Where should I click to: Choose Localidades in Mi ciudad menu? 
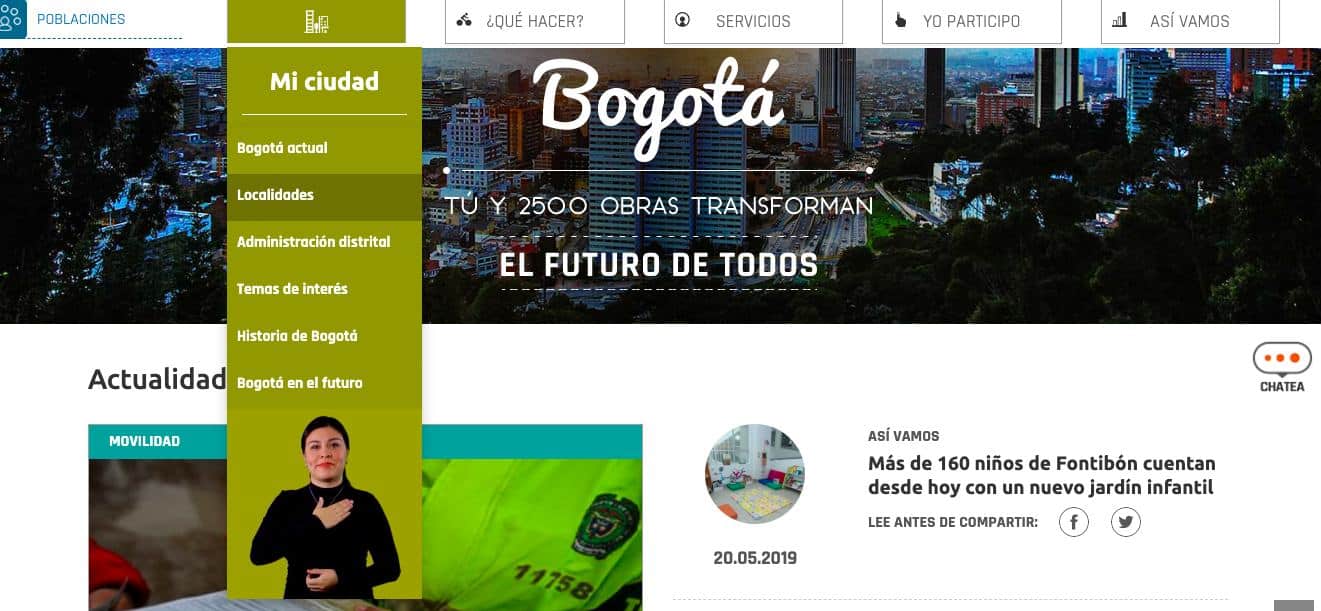275,195
